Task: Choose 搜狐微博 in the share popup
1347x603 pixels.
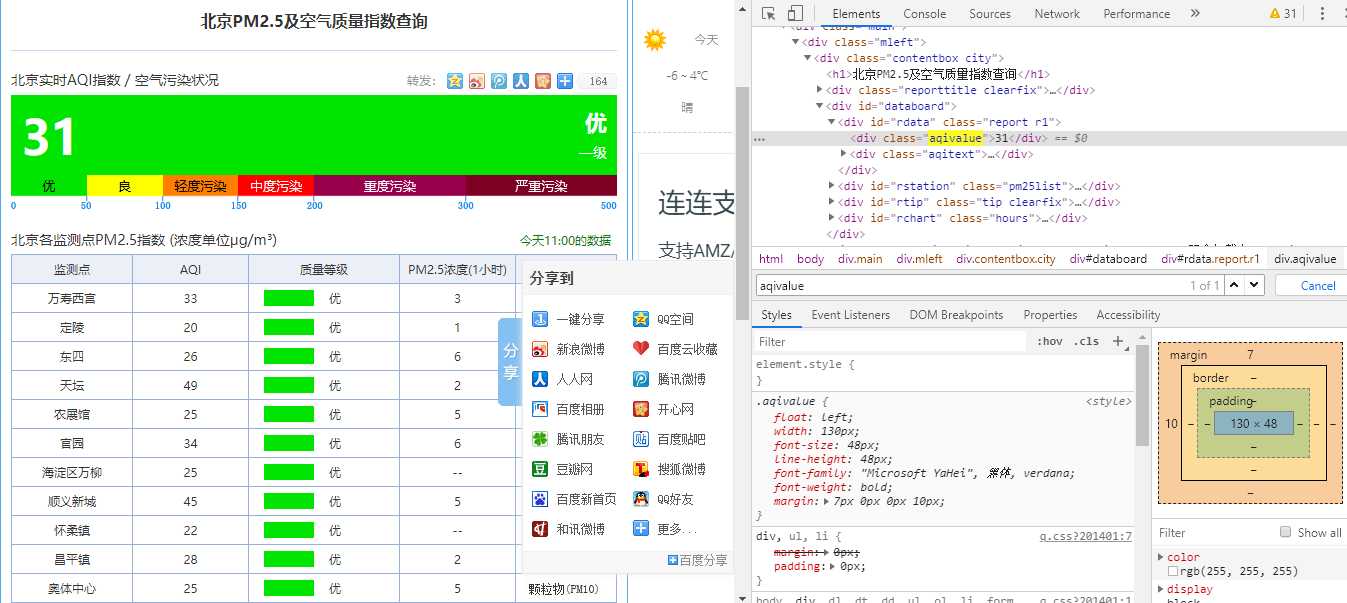Action: (x=669, y=469)
